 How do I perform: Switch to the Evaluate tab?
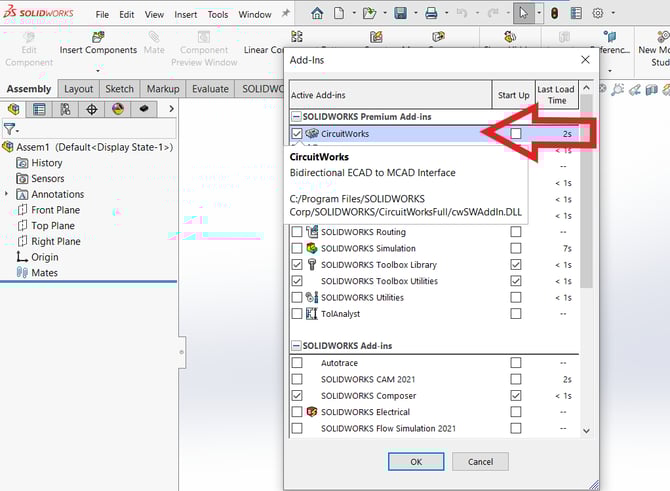[x=210, y=89]
